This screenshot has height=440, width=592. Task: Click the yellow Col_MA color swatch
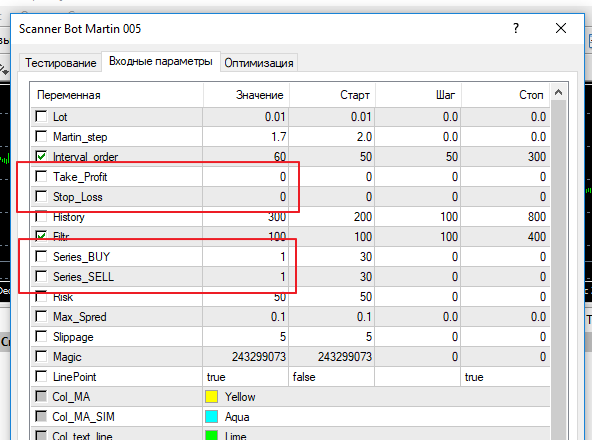[211, 397]
